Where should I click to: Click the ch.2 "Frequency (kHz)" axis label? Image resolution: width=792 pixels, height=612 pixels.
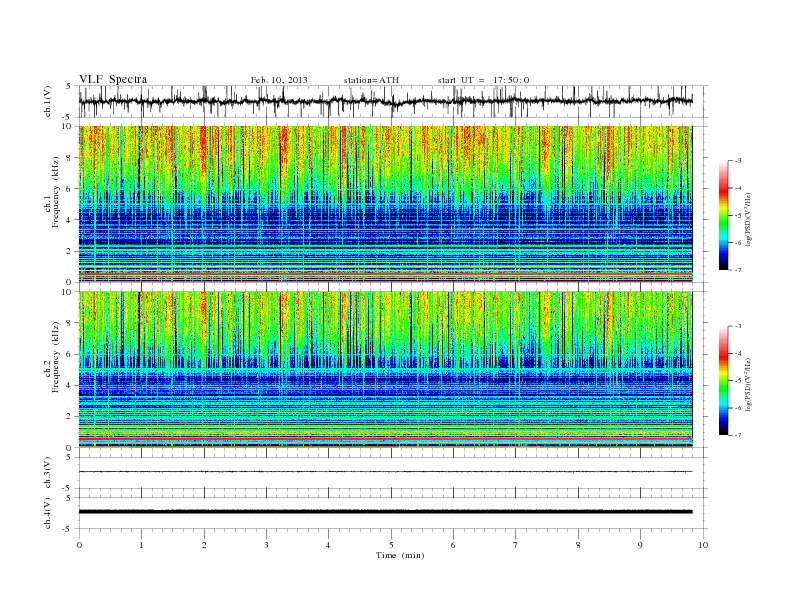(56, 357)
